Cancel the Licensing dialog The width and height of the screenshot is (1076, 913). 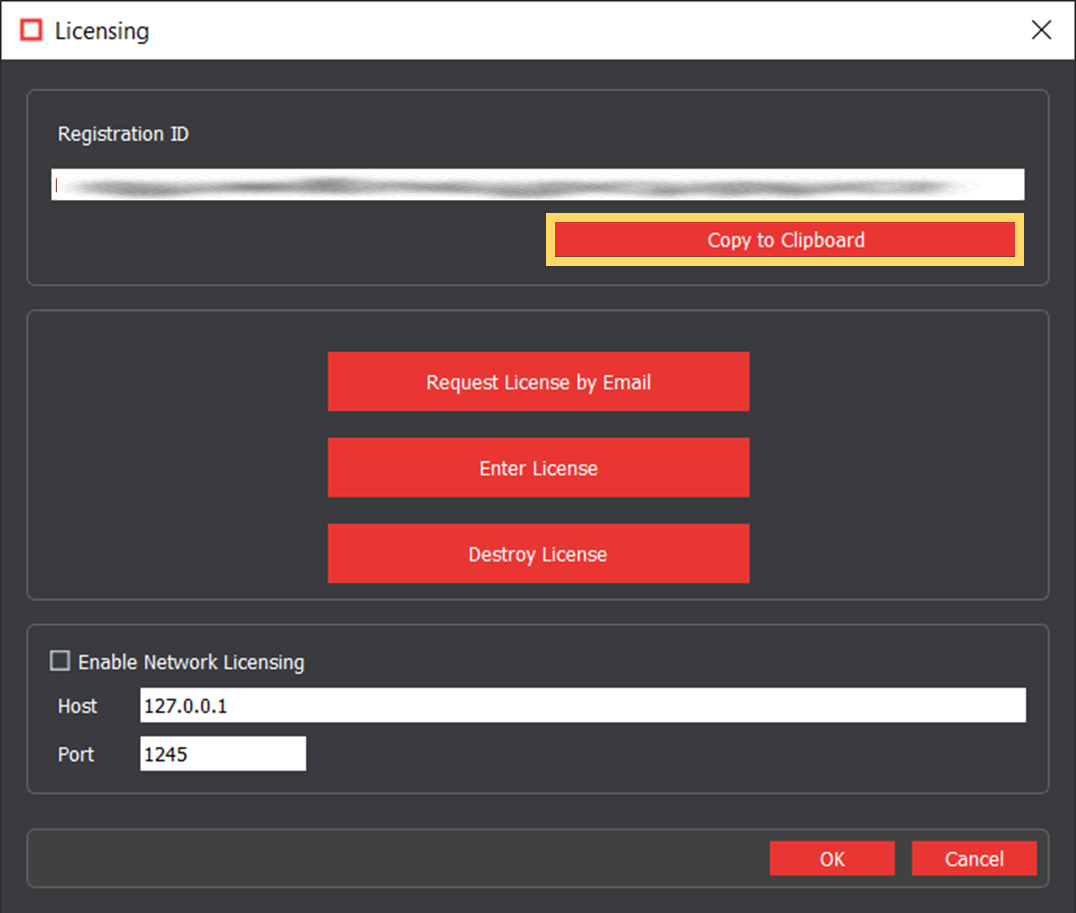(x=973, y=858)
